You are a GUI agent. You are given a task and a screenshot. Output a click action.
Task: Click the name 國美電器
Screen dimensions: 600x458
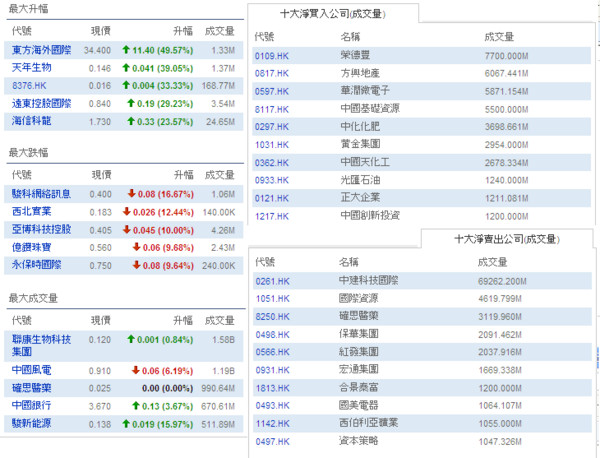click(359, 405)
